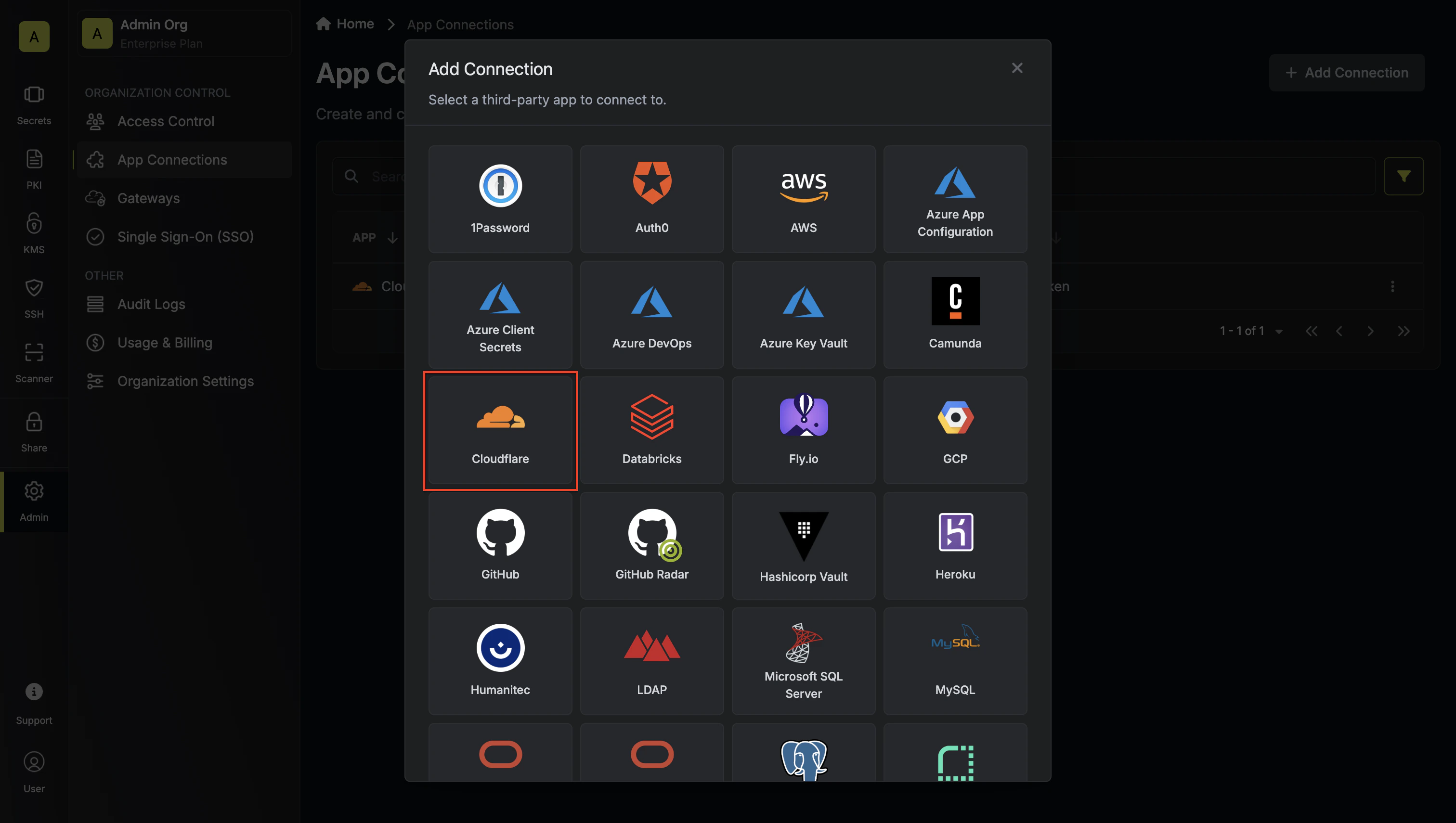Viewport: 1456px width, 823px height.
Task: Pick the GCP connection tile
Action: pos(955,430)
